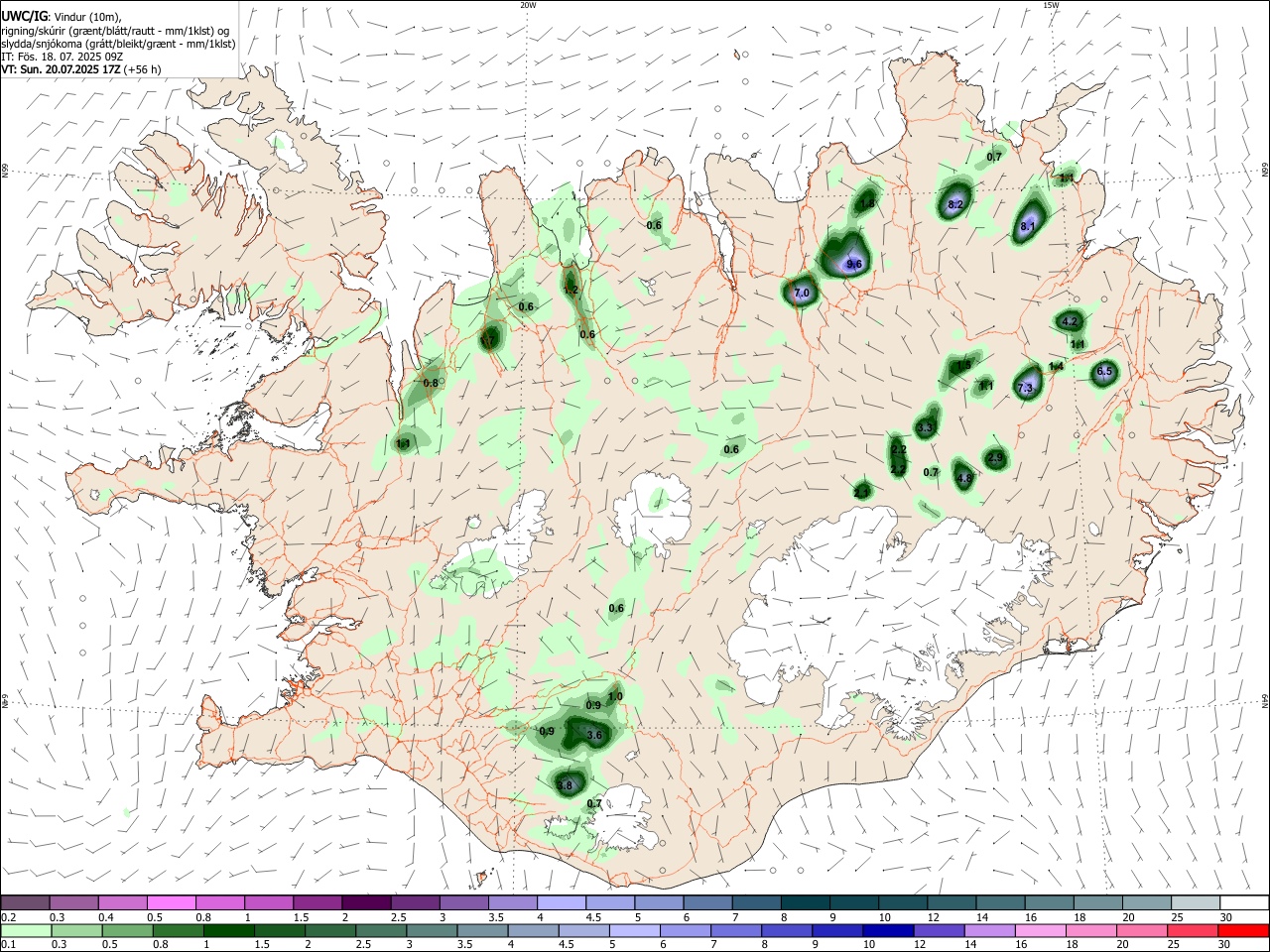Click the 0.2 value in the legend
1270x952 pixels.
tap(8, 917)
